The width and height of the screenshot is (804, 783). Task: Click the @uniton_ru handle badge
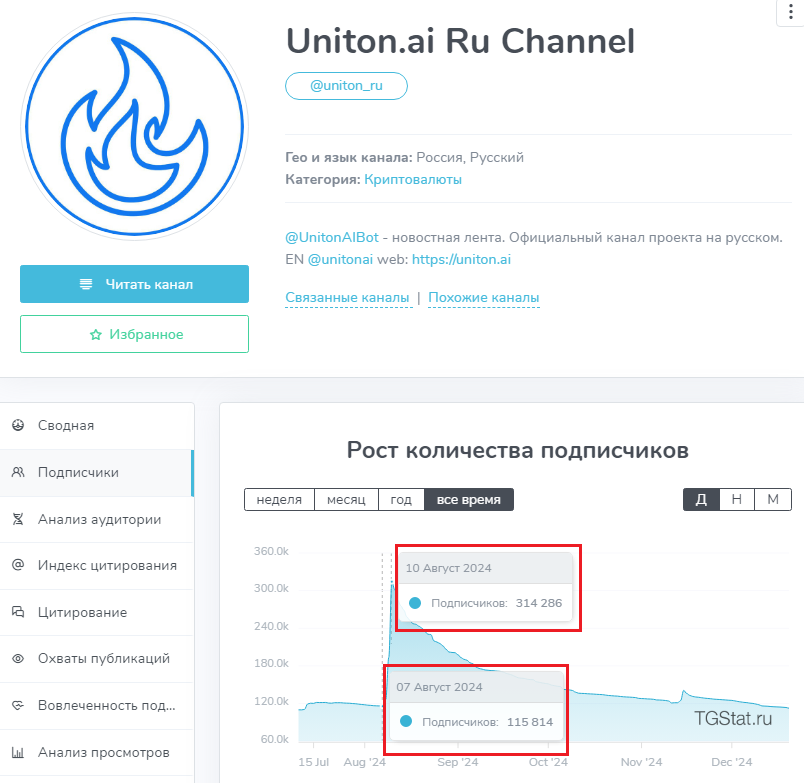coord(346,86)
